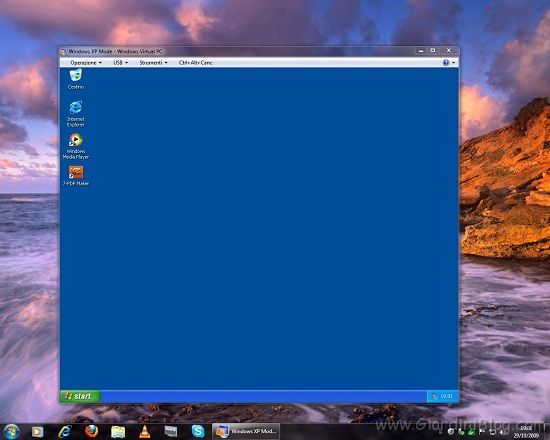Image resolution: width=550 pixels, height=440 pixels.
Task: Open the USB menu
Action: [120, 63]
